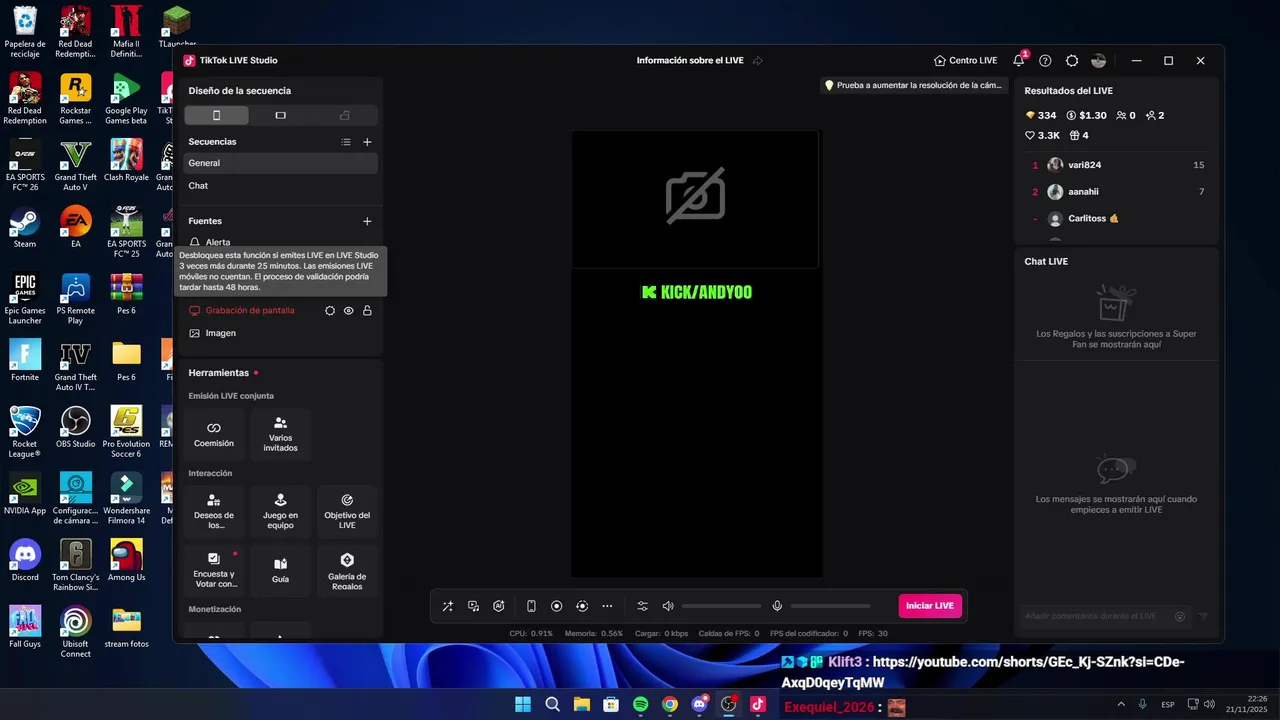Click the record button in toolbar
This screenshot has height=720, width=1280.
tap(557, 606)
